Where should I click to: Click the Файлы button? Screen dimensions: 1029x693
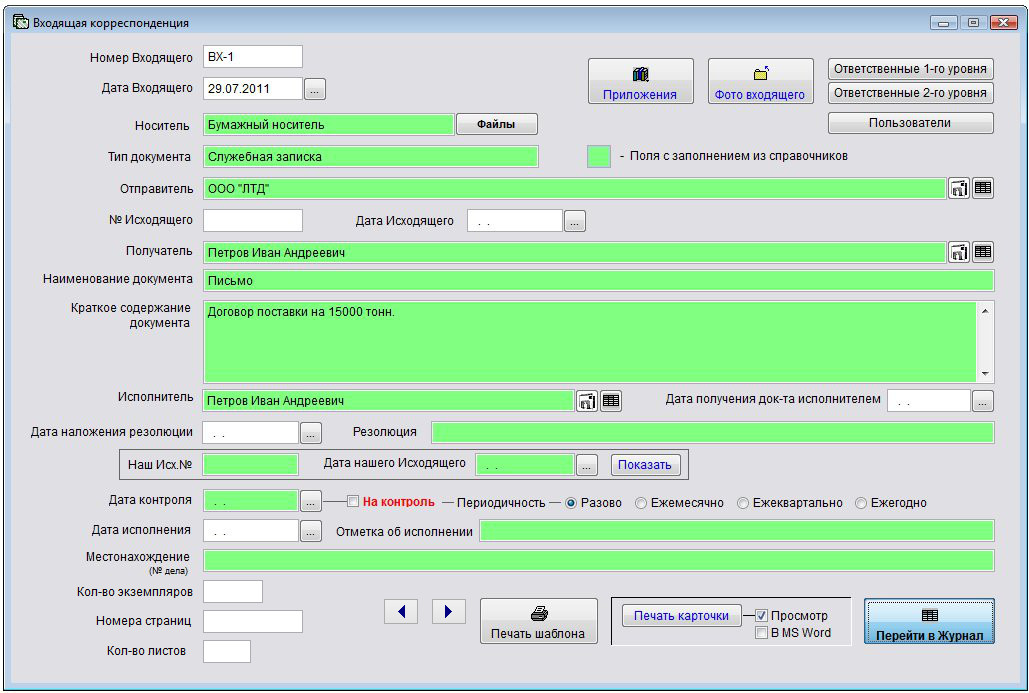coord(497,124)
